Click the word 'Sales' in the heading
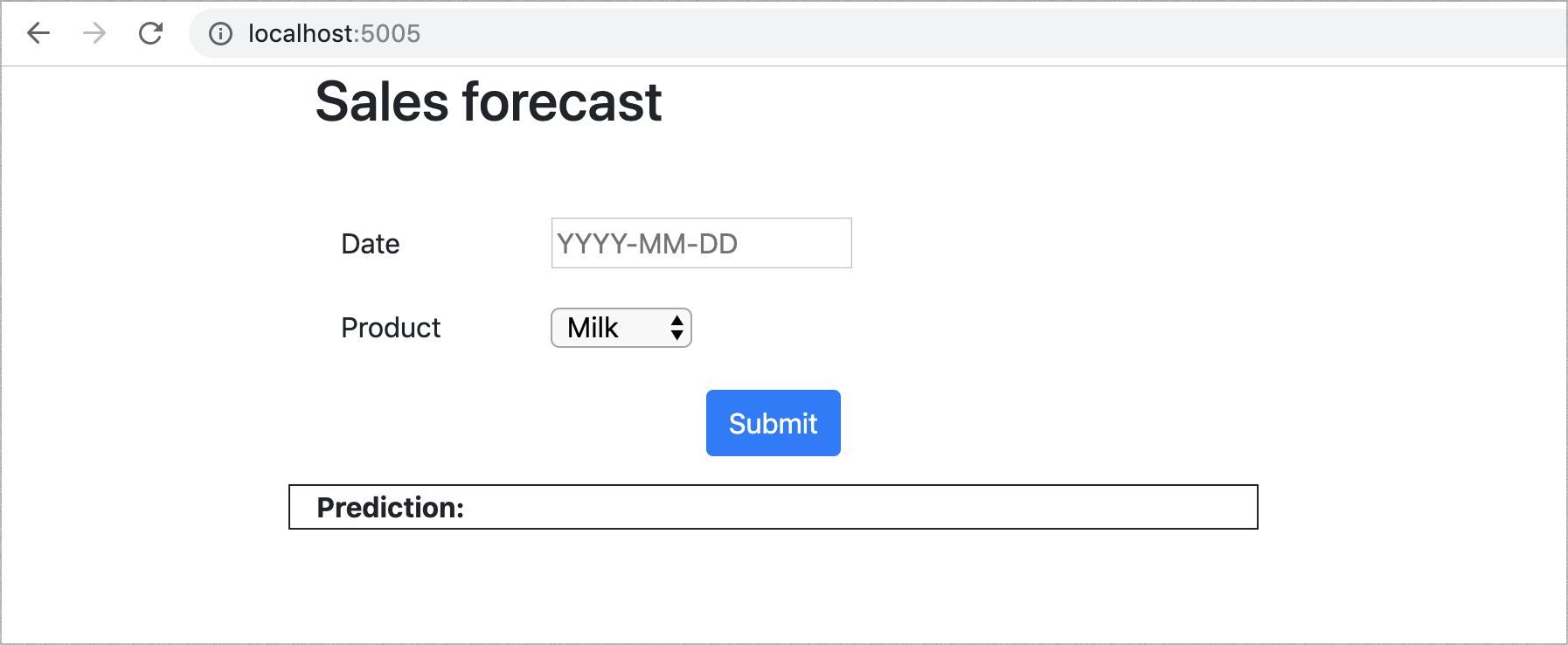Screen dimensions: 1568x645 point(382,101)
